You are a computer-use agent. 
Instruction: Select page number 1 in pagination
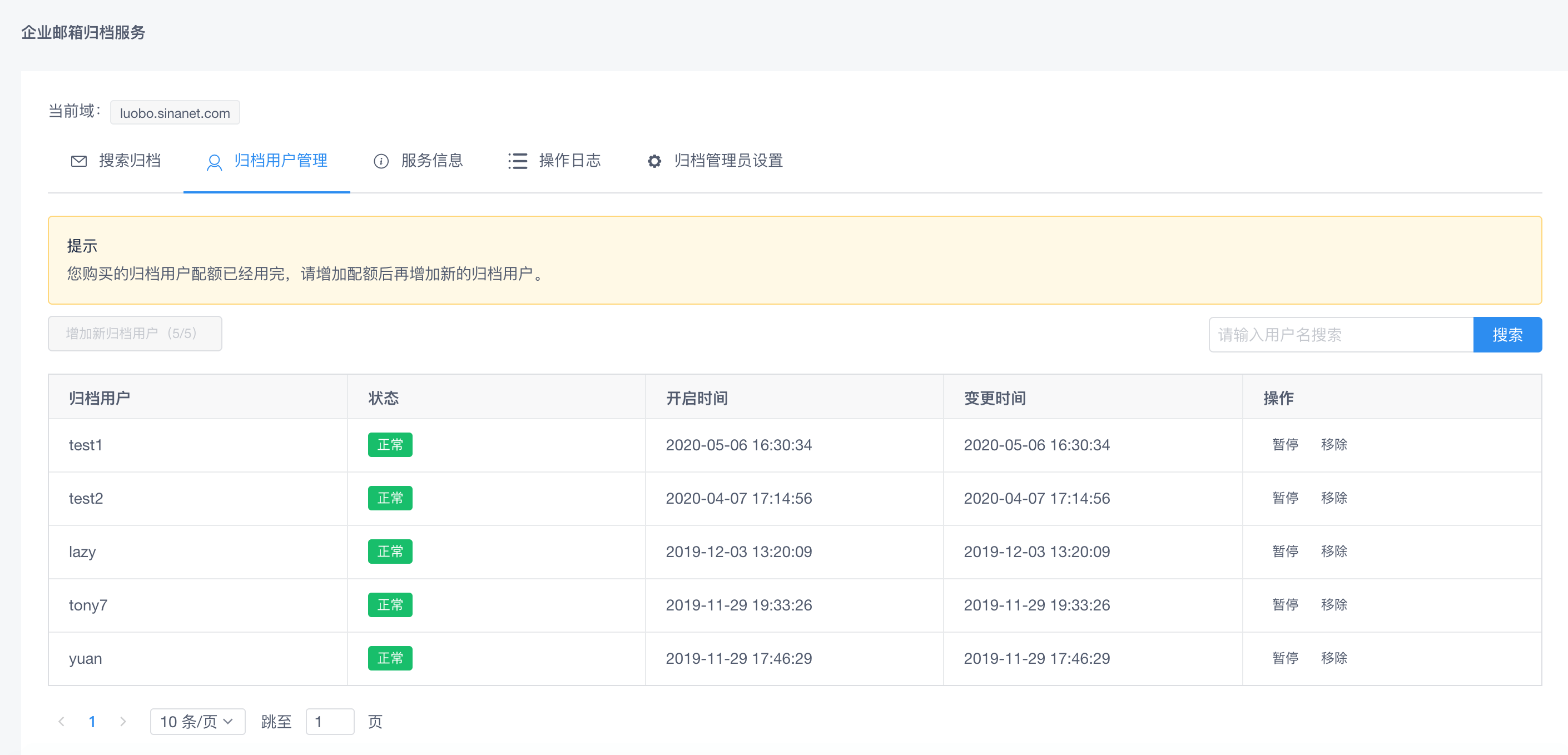[92, 722]
